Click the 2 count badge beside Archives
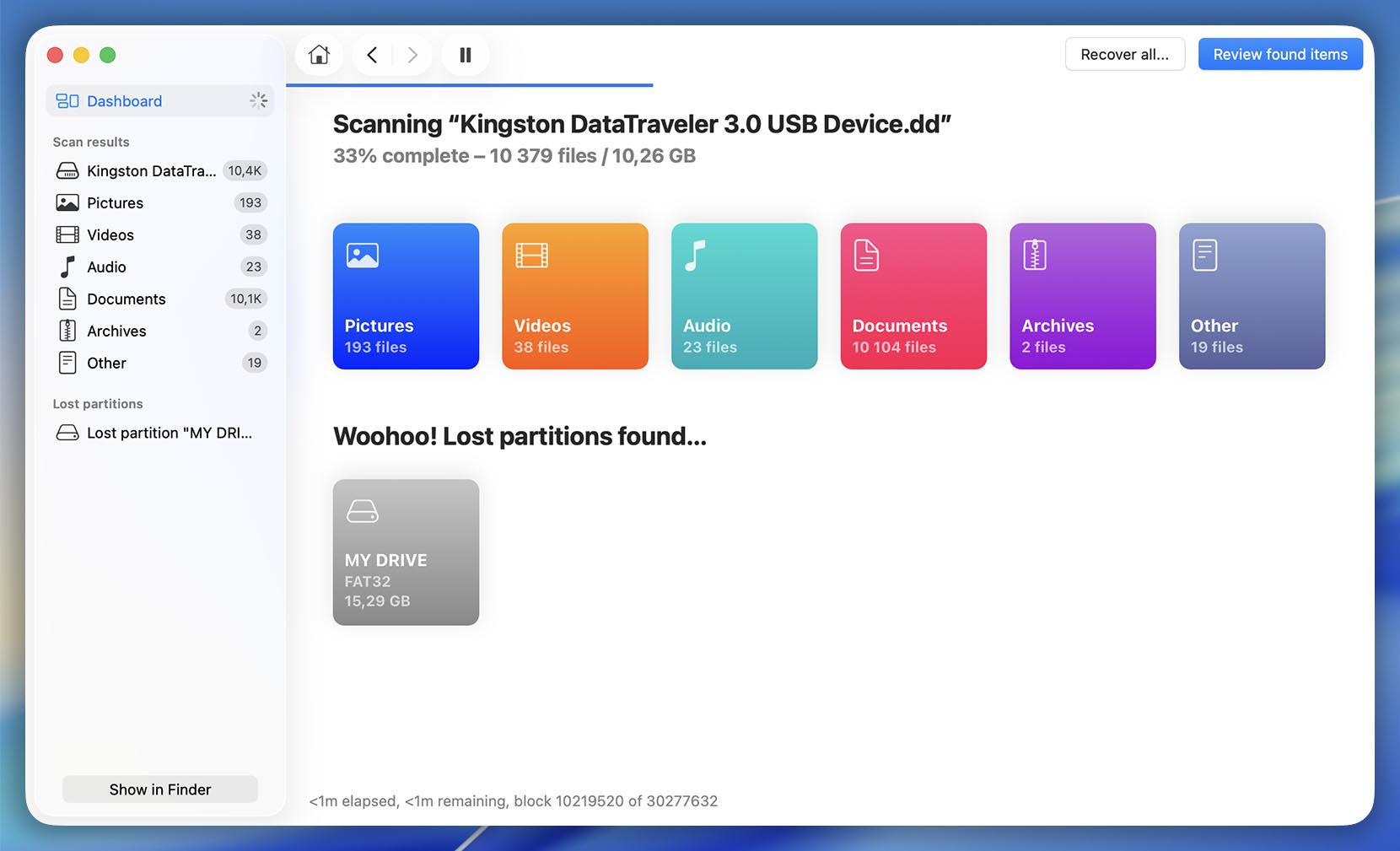 click(x=258, y=331)
